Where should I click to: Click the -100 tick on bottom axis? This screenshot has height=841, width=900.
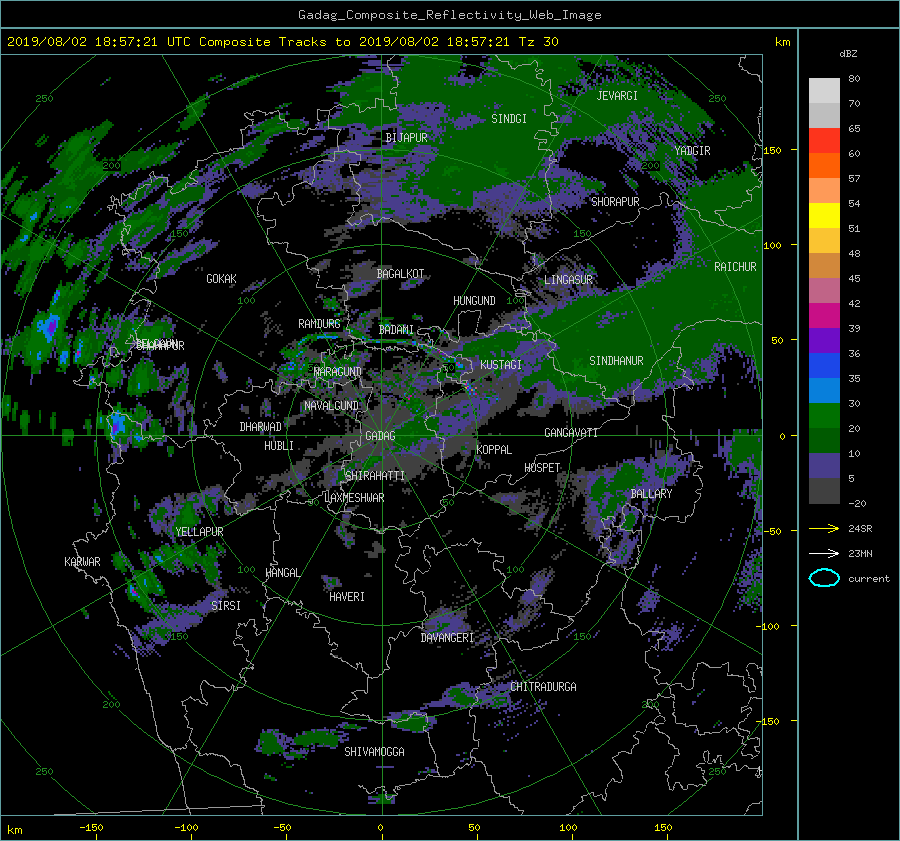(185, 828)
